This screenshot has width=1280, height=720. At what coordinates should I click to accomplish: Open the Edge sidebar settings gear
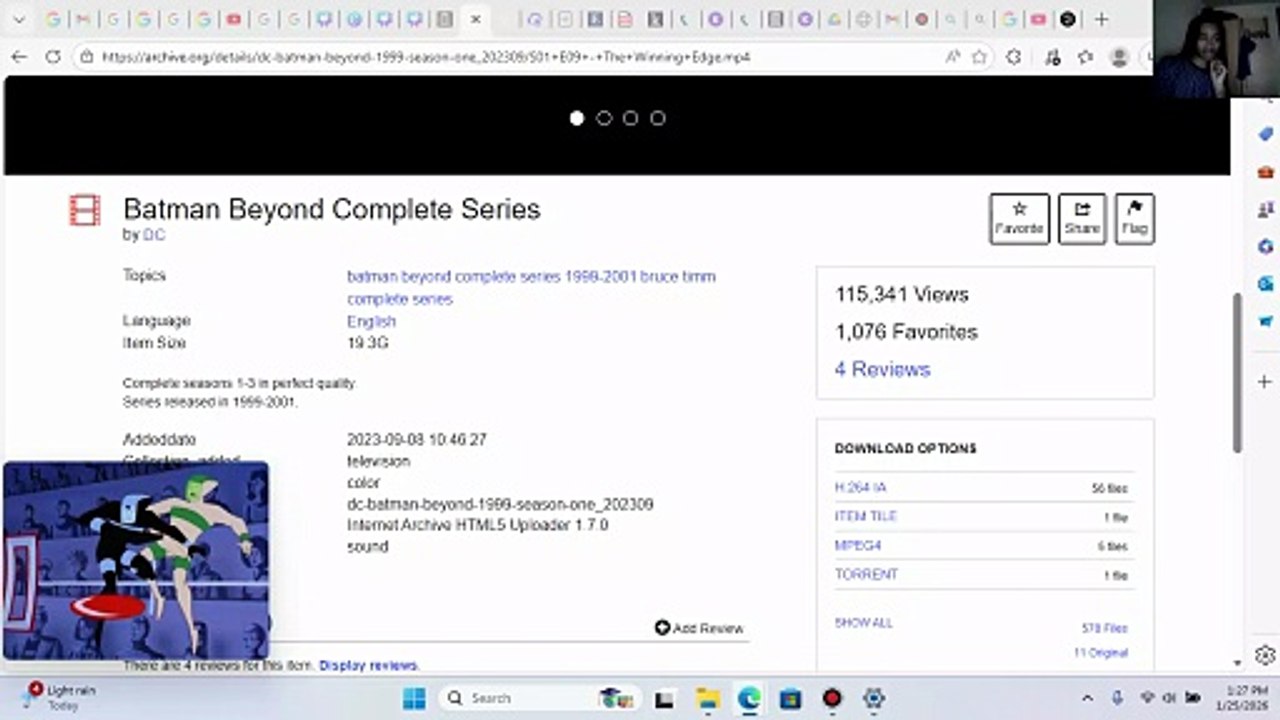click(x=1265, y=655)
